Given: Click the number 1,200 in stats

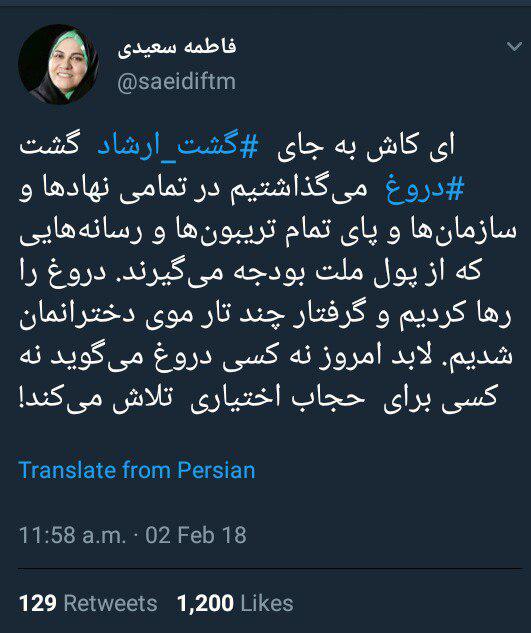Looking at the screenshot, I should (x=206, y=604).
